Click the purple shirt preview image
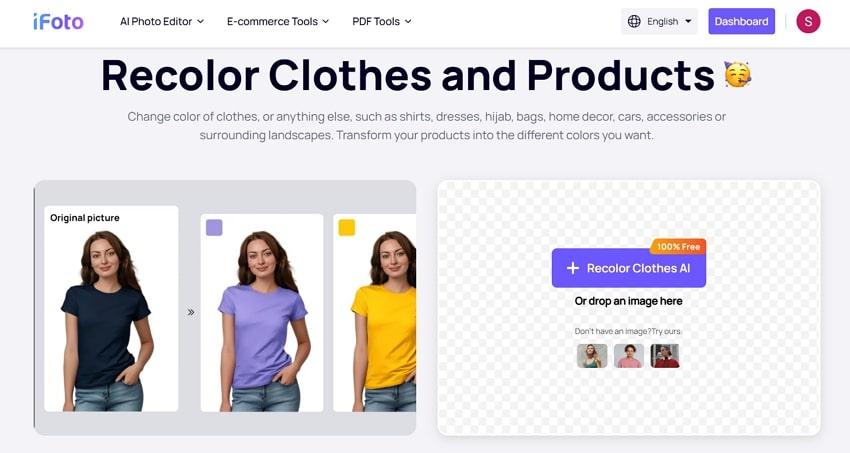Image resolution: width=850 pixels, height=453 pixels. tap(262, 313)
